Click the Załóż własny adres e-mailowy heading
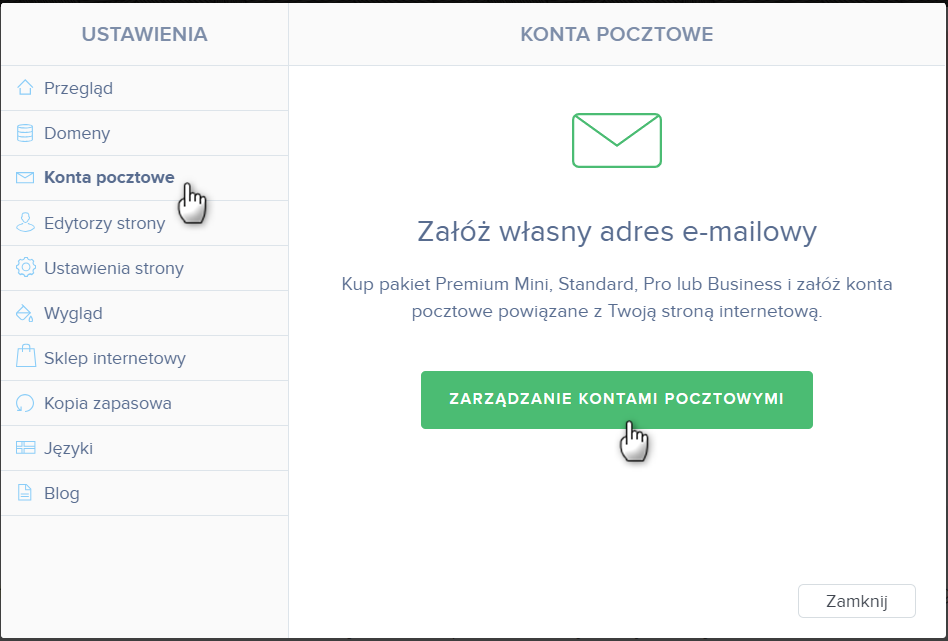This screenshot has width=948, height=641. click(x=617, y=232)
